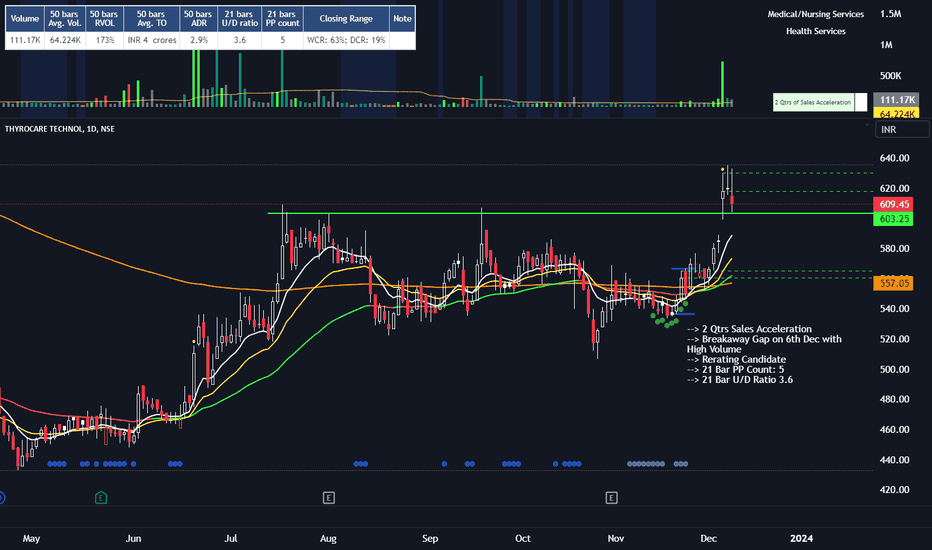932x550 pixels.
Task: Select the 'Rerating Candidate' annotation line
Action: tap(736, 359)
